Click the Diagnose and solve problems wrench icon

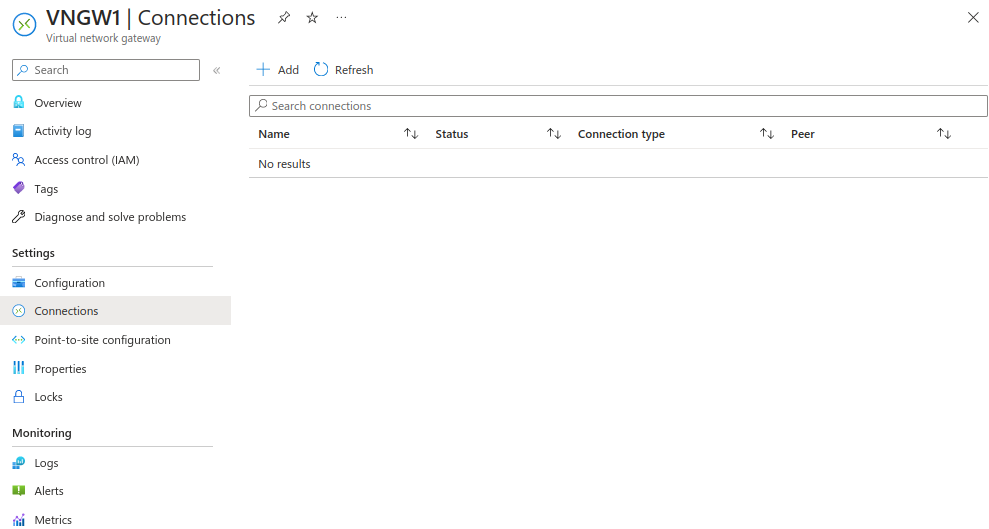[18, 217]
